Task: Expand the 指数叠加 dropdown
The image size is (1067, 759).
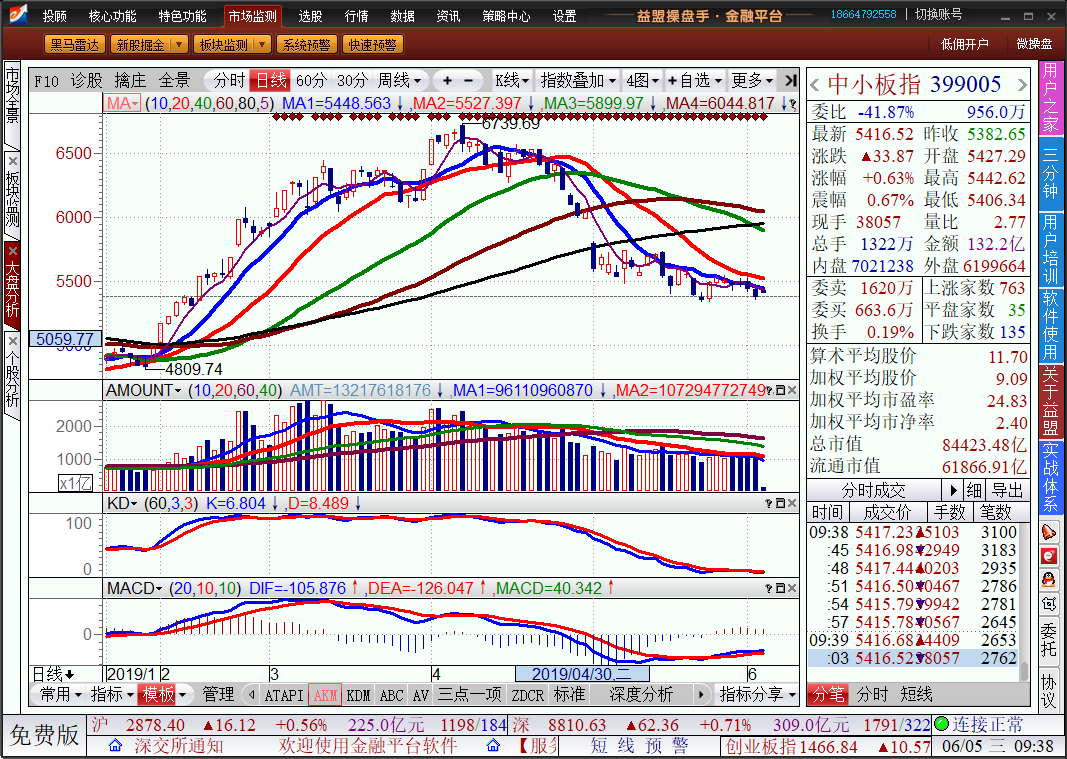Action: click(579, 81)
